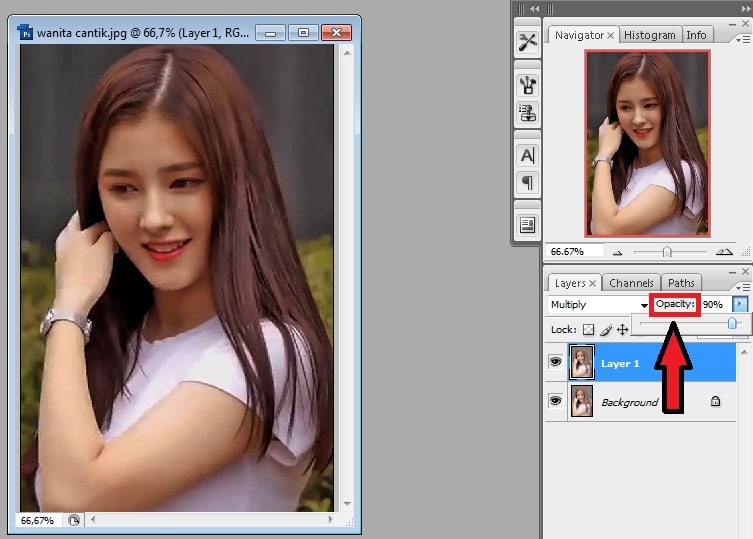753x539 pixels.
Task: Toggle lock transparent pixels
Action: click(x=588, y=329)
